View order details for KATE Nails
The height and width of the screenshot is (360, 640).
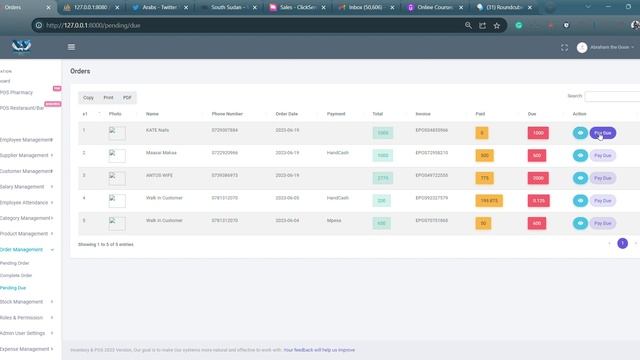(580, 133)
